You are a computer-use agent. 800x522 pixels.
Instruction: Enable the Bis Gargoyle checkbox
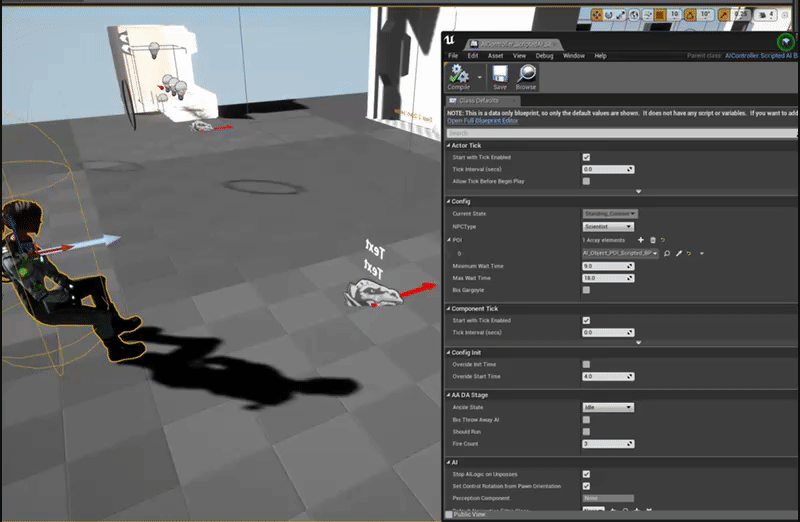[586, 290]
